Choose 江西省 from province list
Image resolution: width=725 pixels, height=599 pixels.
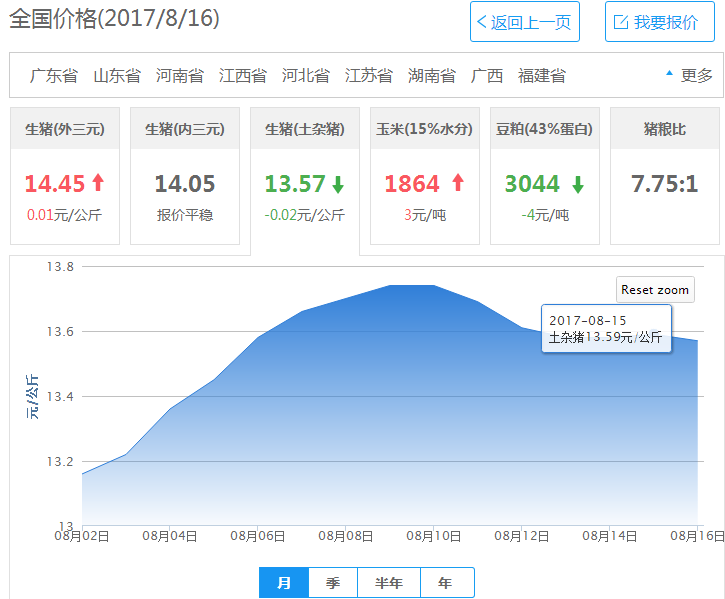(242, 76)
